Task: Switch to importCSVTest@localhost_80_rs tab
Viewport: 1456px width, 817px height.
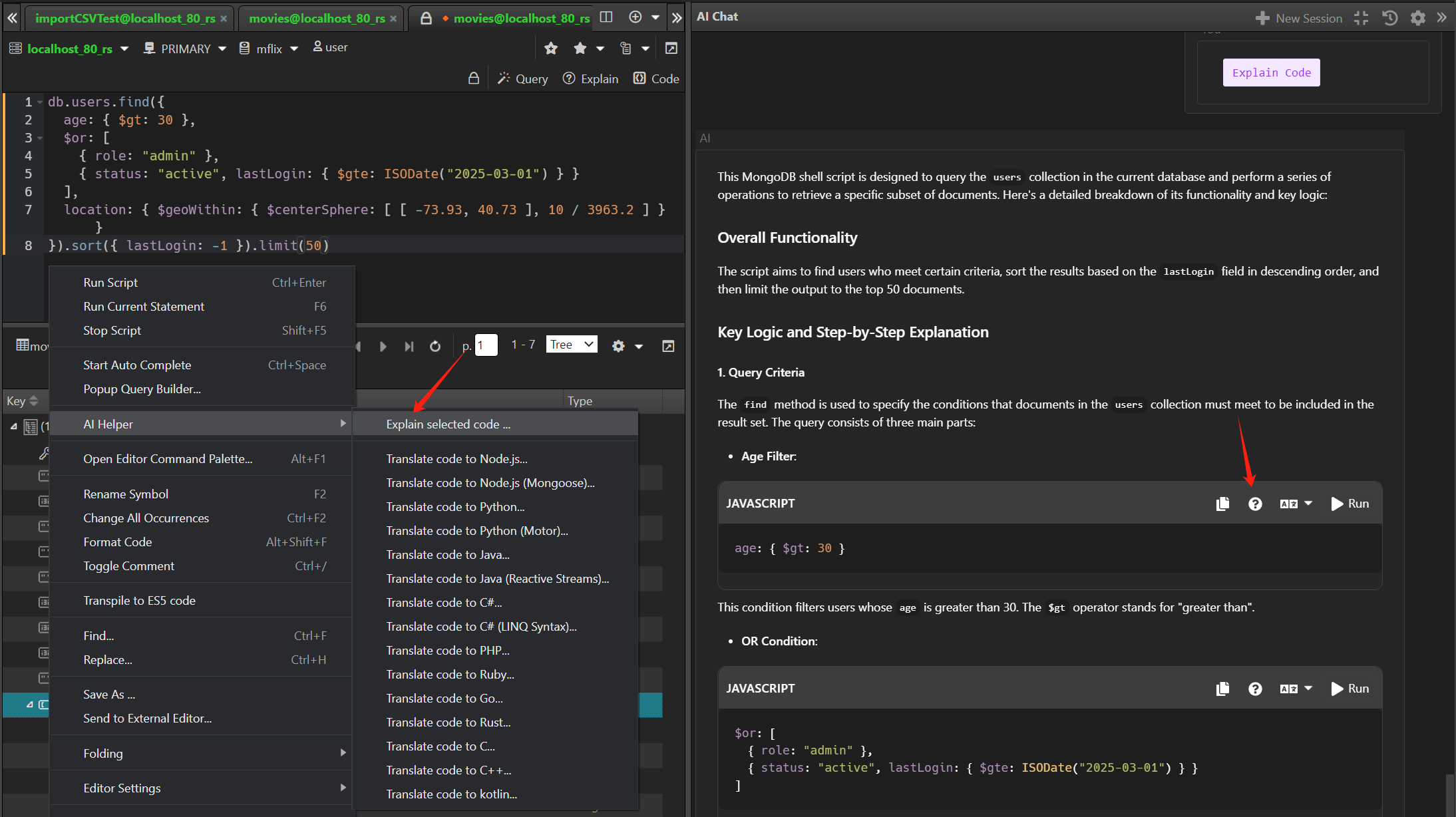Action: point(125,19)
